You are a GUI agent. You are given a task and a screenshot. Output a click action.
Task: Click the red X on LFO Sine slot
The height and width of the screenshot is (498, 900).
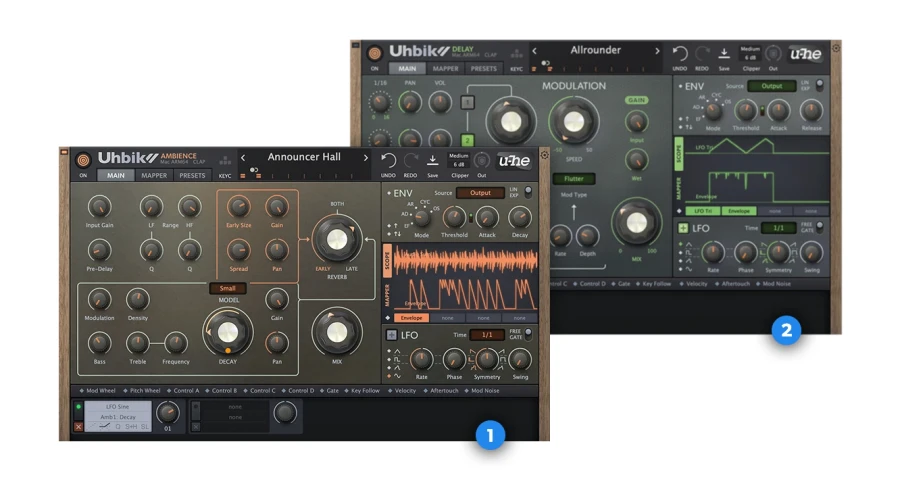pyautogui.click(x=79, y=427)
